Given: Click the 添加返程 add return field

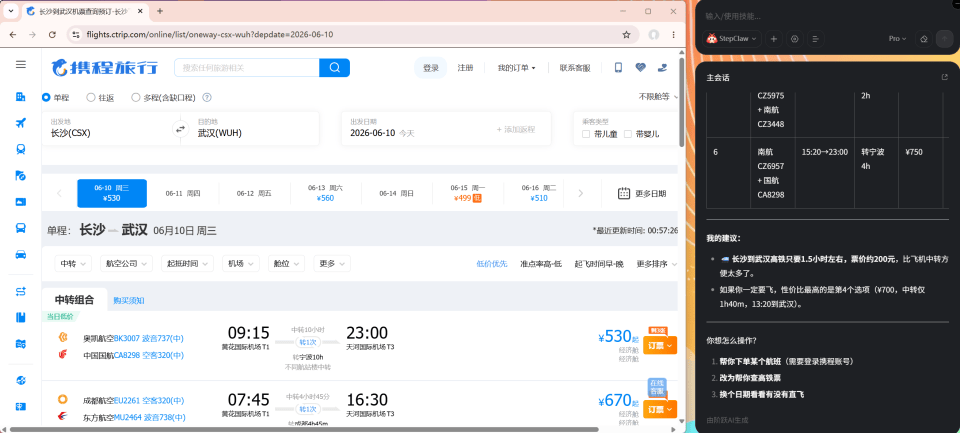Looking at the screenshot, I should [x=516, y=129].
